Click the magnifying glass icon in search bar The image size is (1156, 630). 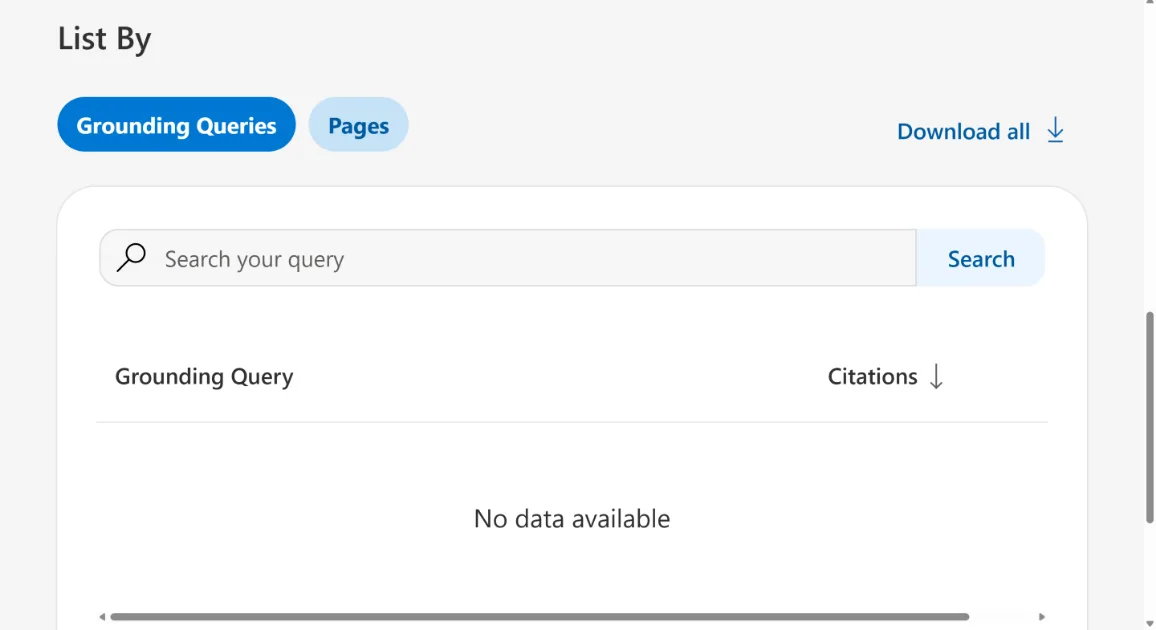[x=131, y=258]
